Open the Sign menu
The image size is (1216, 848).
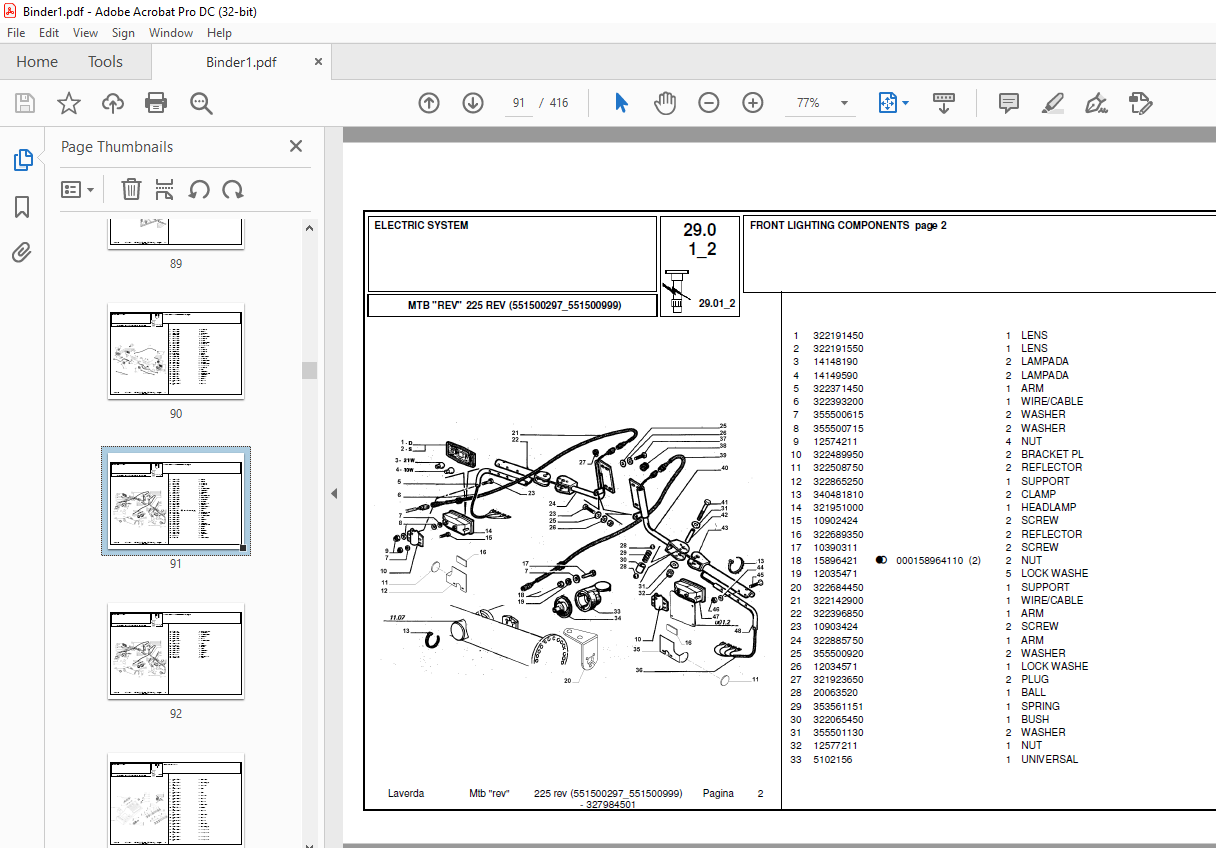coord(123,33)
